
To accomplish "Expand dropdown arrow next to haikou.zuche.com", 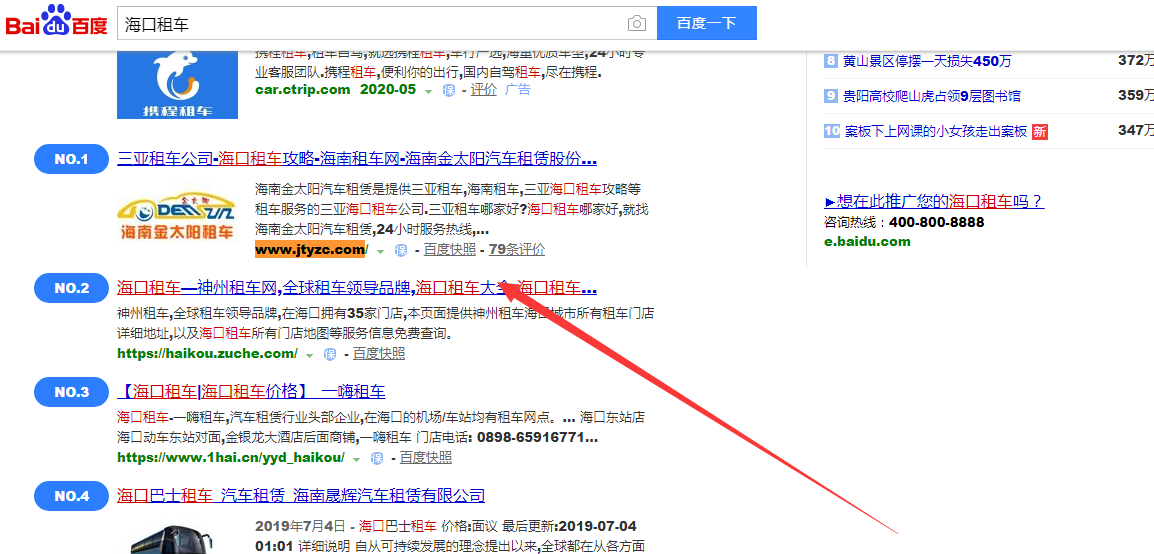I will (310, 355).
